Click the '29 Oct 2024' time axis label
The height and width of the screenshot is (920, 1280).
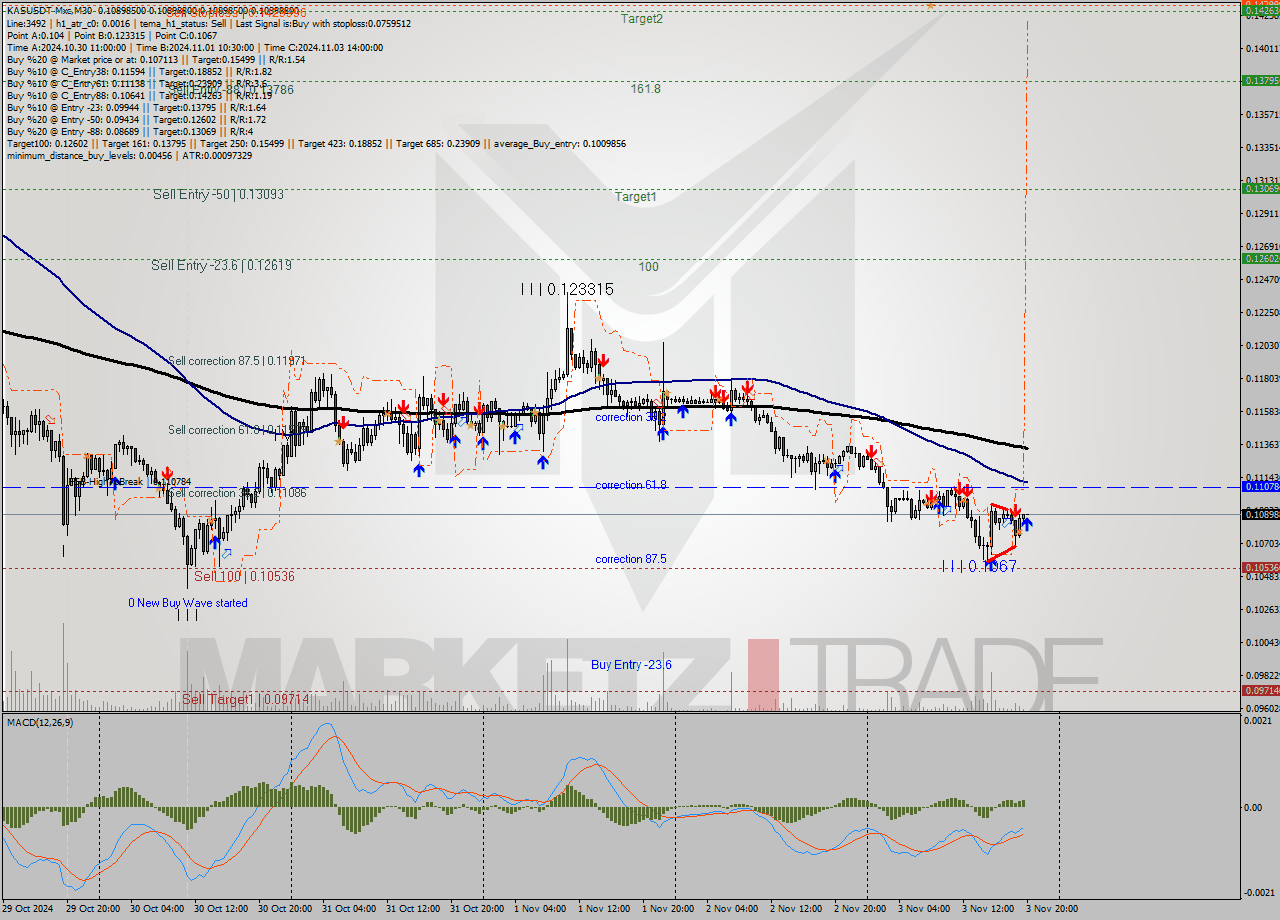pos(30,909)
